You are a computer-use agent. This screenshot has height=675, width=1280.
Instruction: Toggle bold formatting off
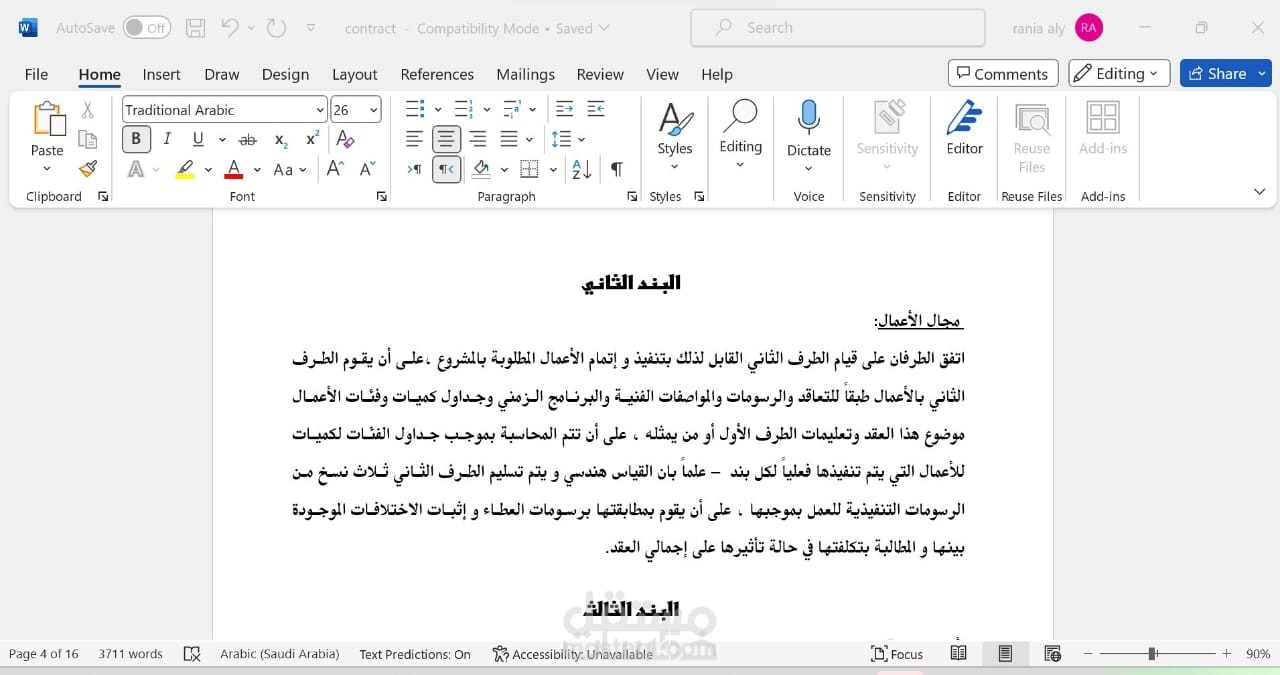(x=136, y=139)
